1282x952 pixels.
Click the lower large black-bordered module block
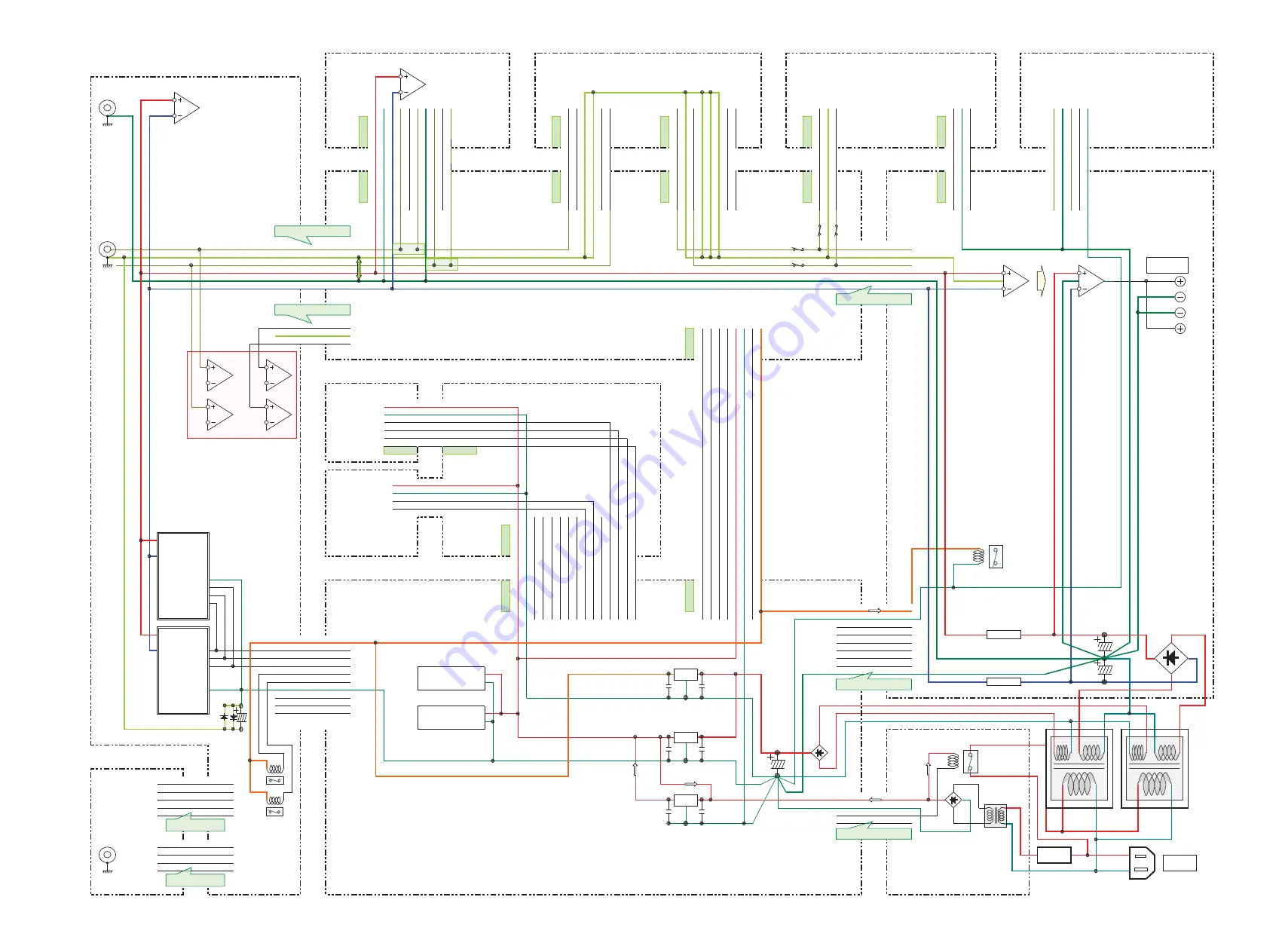click(x=183, y=670)
